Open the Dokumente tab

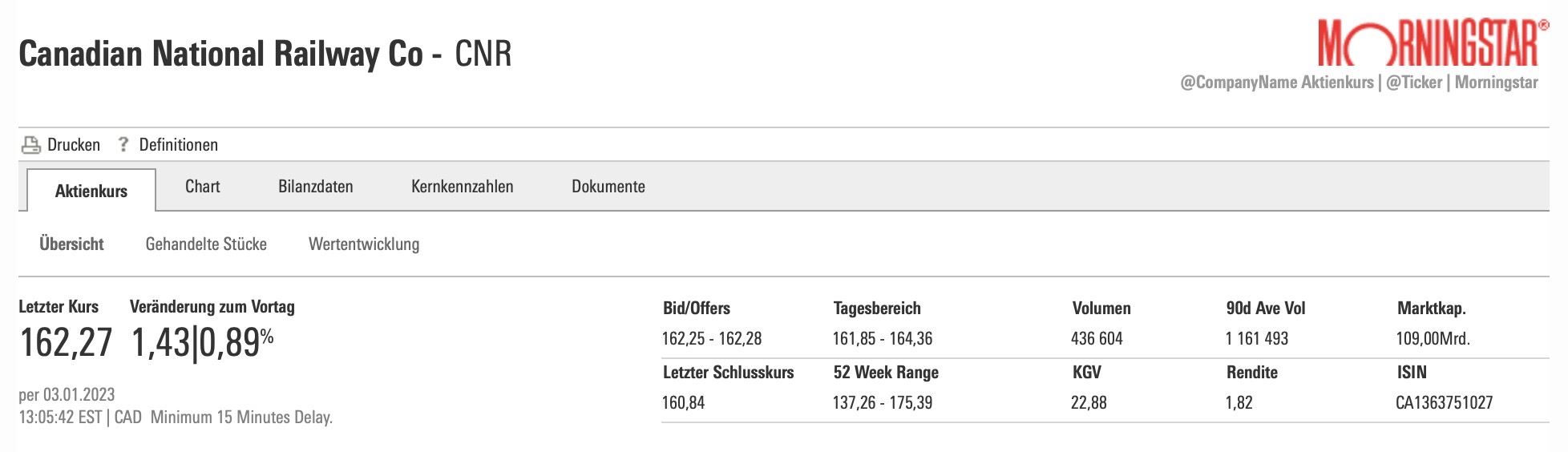coord(608,187)
